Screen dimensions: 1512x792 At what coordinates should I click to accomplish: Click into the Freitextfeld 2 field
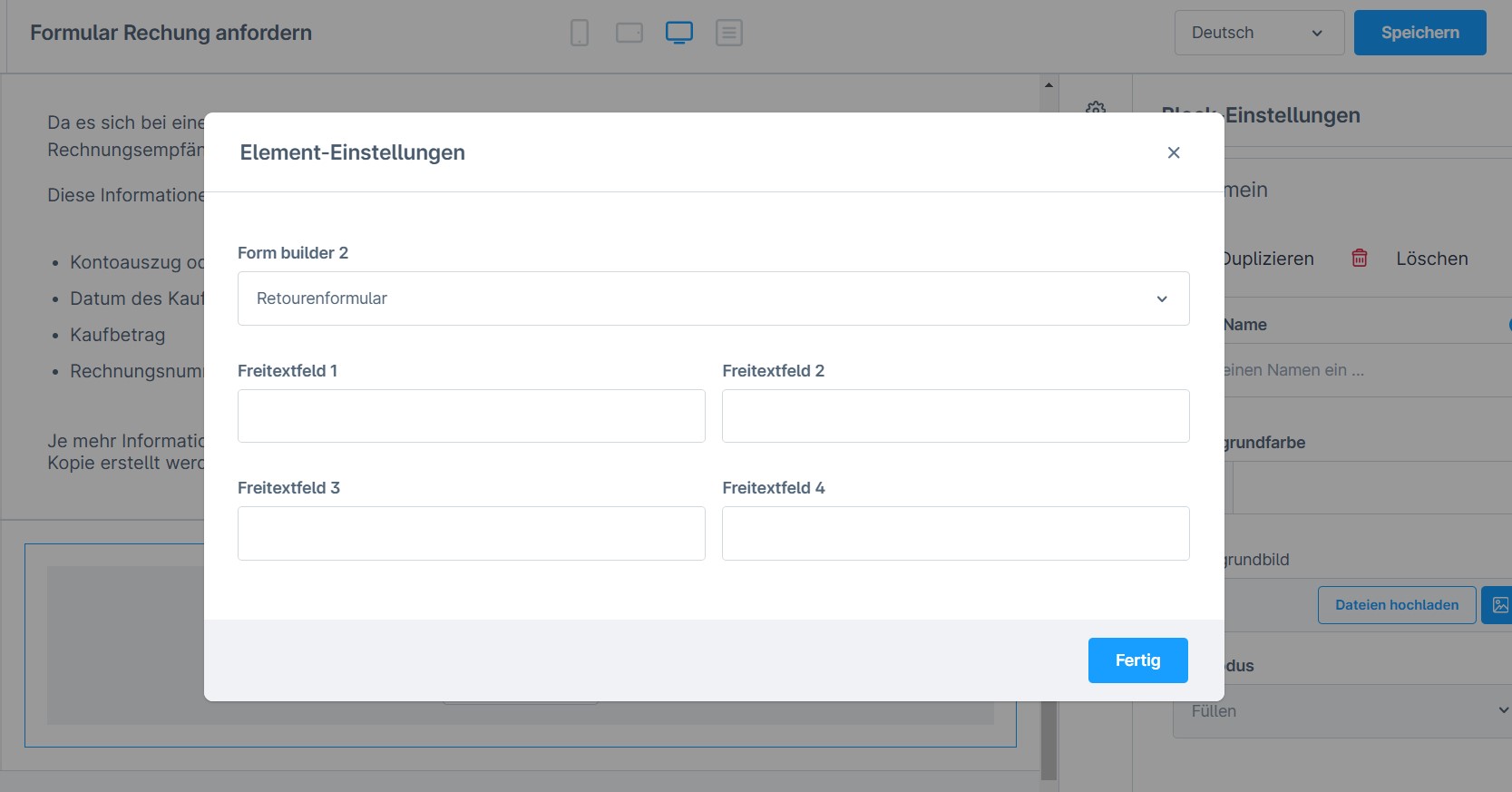coord(955,416)
